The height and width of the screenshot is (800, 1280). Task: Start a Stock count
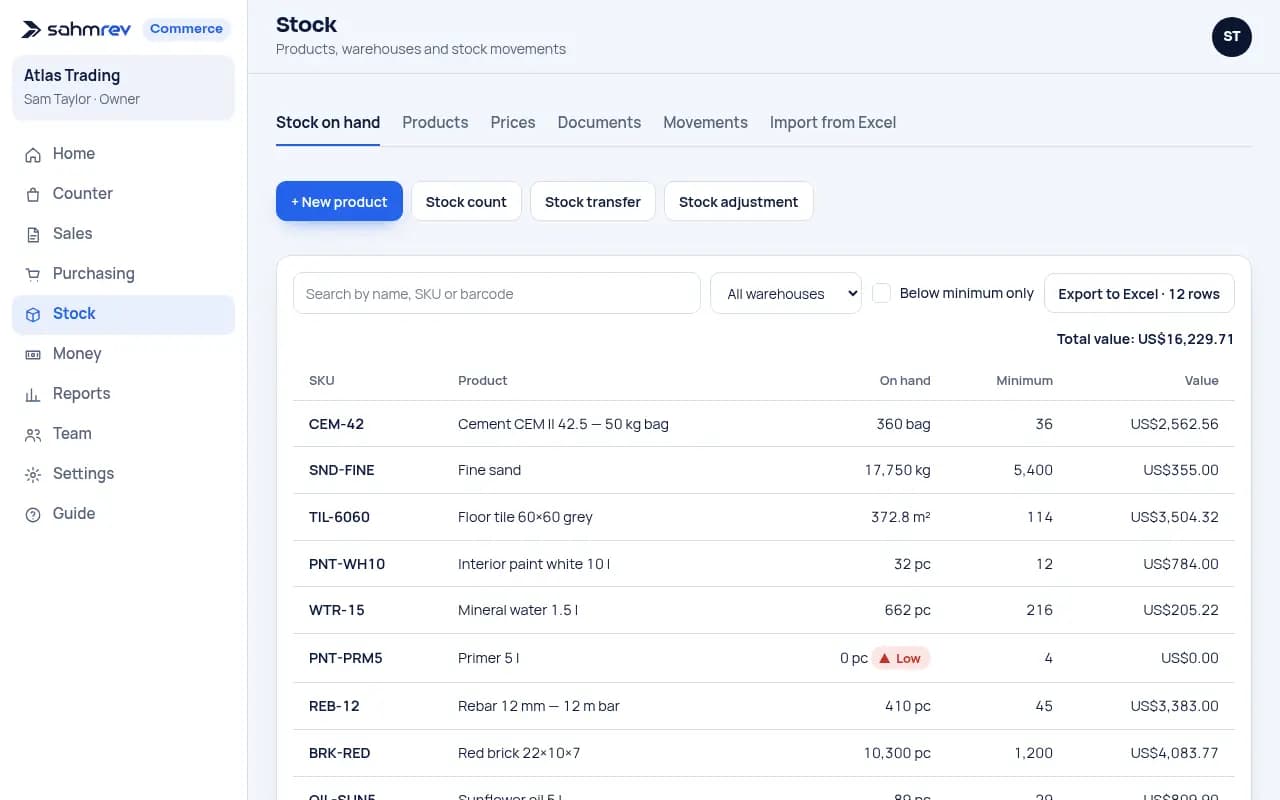pyautogui.click(x=466, y=201)
